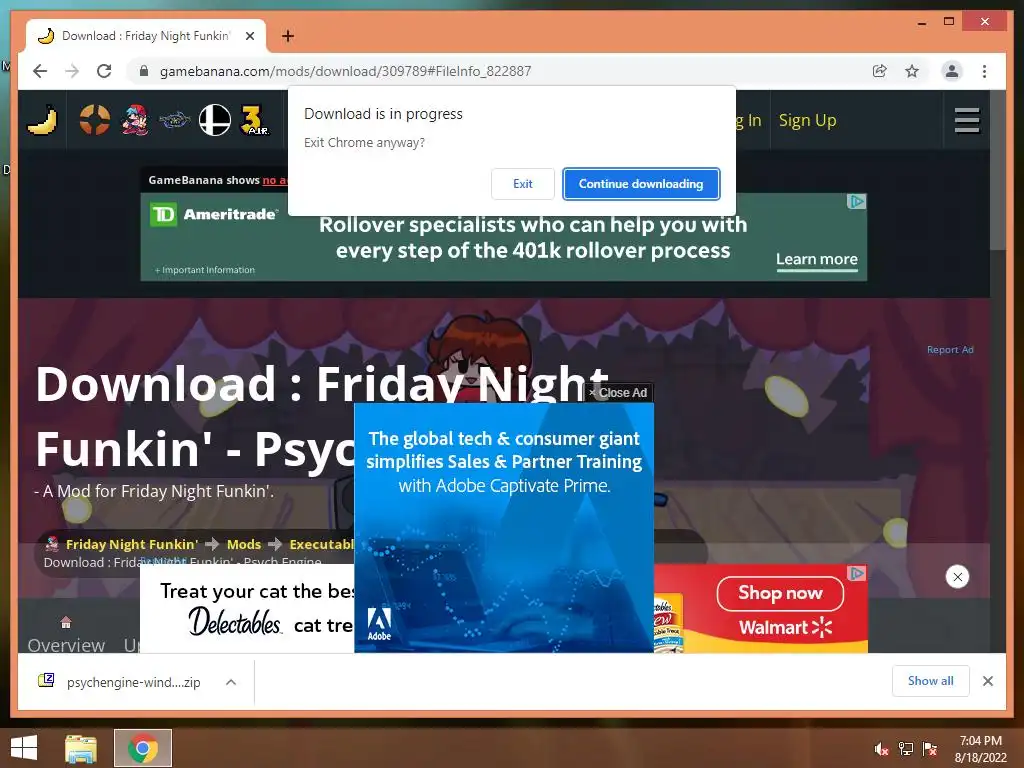The height and width of the screenshot is (768, 1024).
Task: Open the fourth game icon with wings logo
Action: tap(174, 120)
